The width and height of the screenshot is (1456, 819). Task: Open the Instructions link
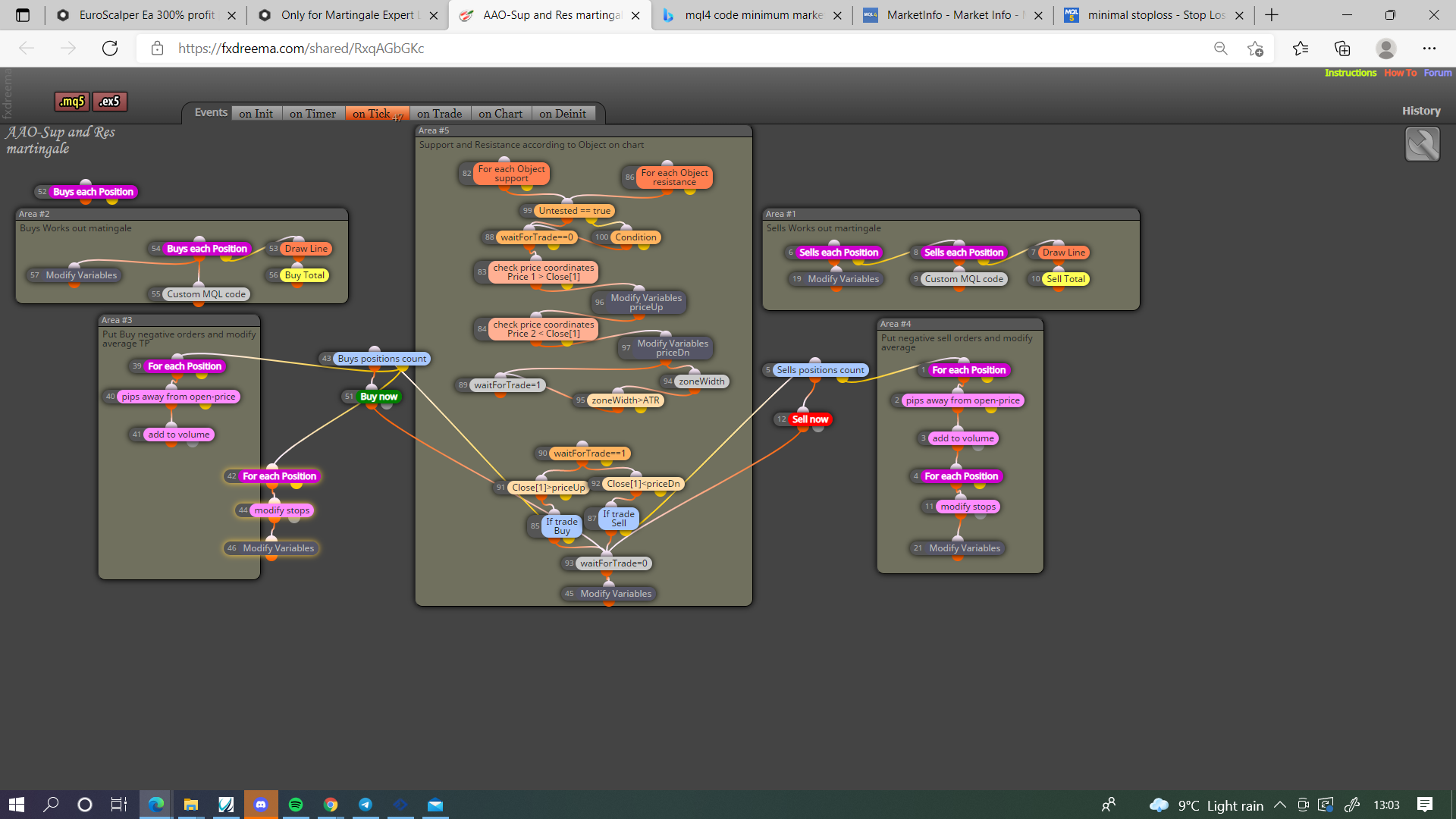coord(1351,73)
